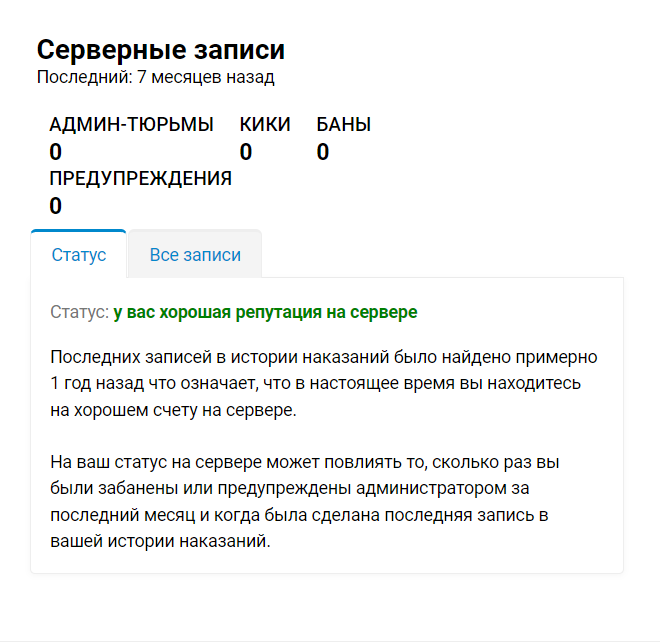Click the line starting Последних записей в истории
The width and height of the screenshot is (660, 642).
click(324, 357)
